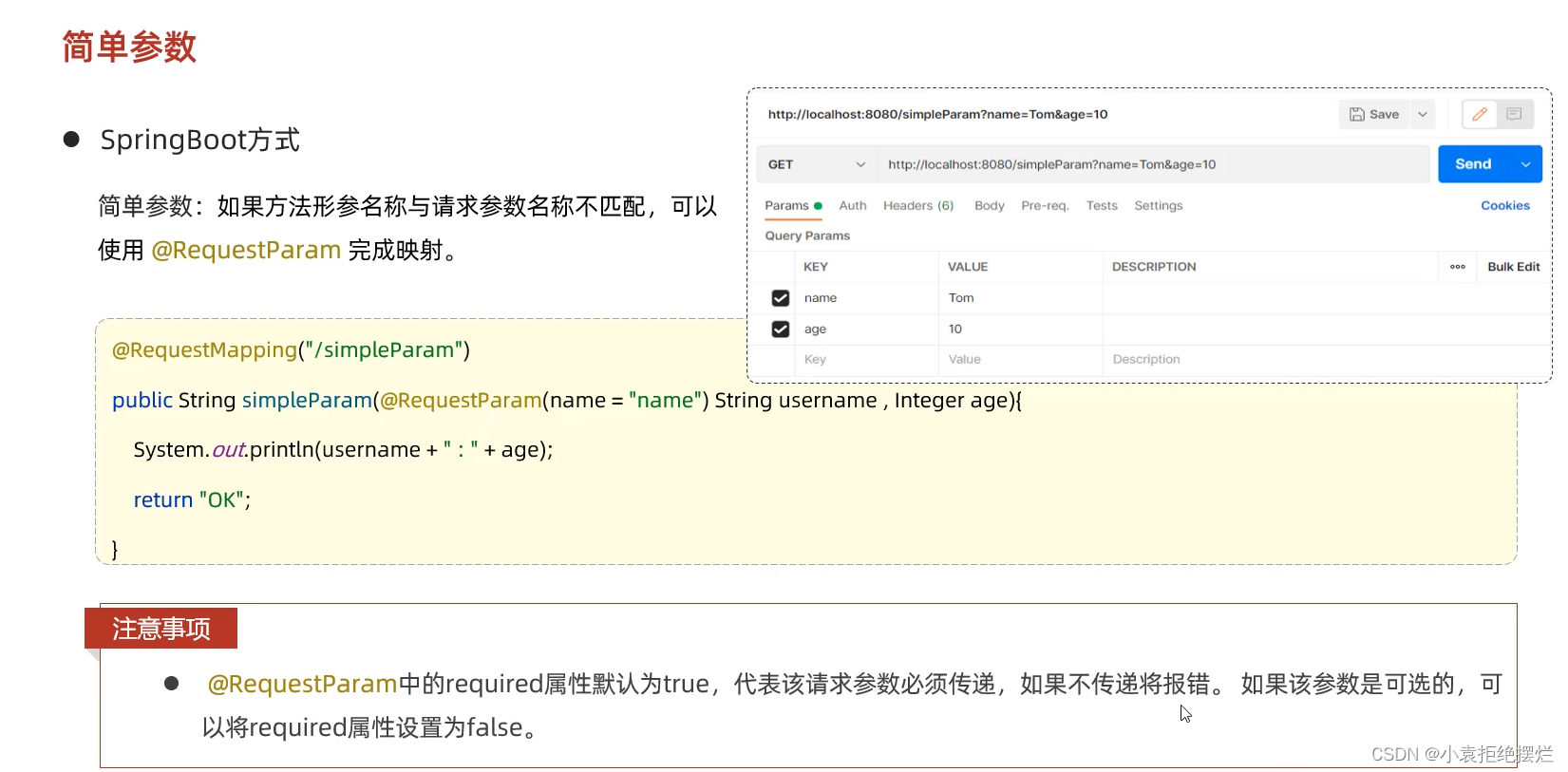Open the Tests tab
The image size is (1568, 772).
1102,205
